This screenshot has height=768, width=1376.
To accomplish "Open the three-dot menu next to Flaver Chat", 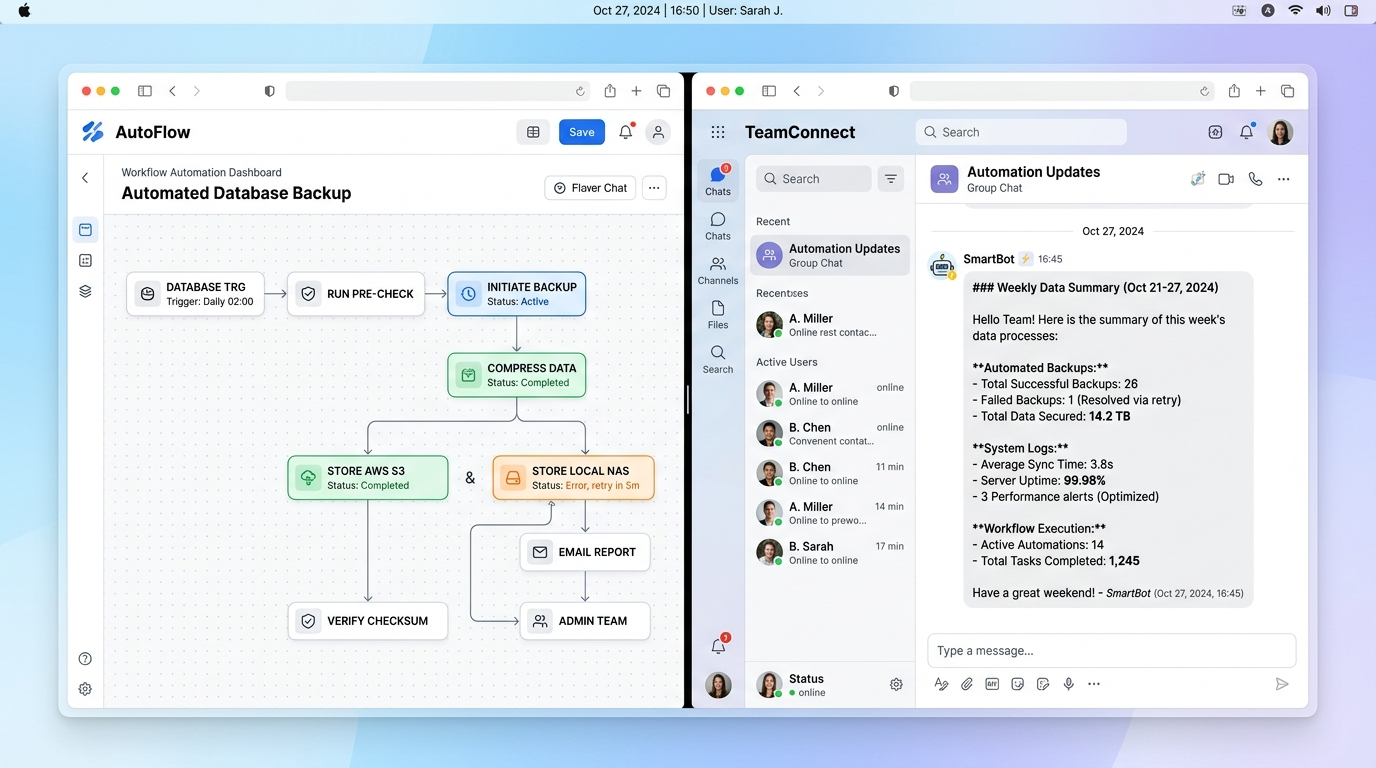I will (654, 188).
